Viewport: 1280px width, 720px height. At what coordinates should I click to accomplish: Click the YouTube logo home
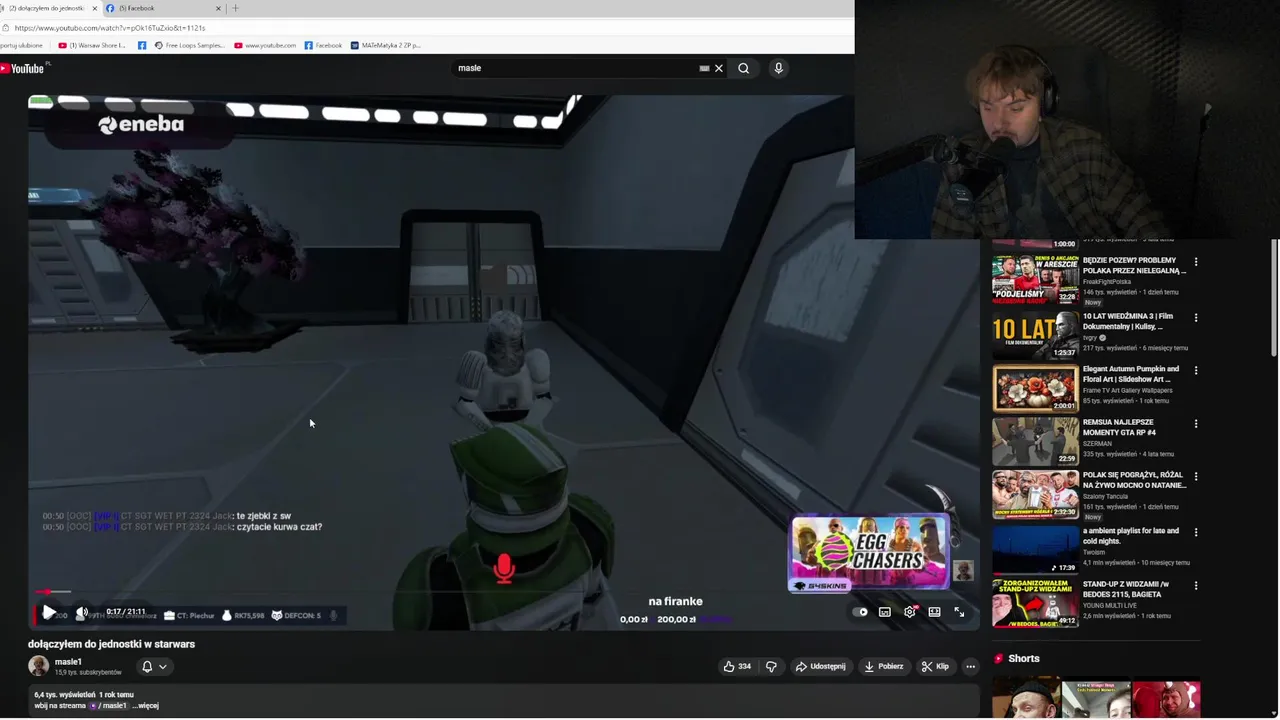pyautogui.click(x=22, y=68)
